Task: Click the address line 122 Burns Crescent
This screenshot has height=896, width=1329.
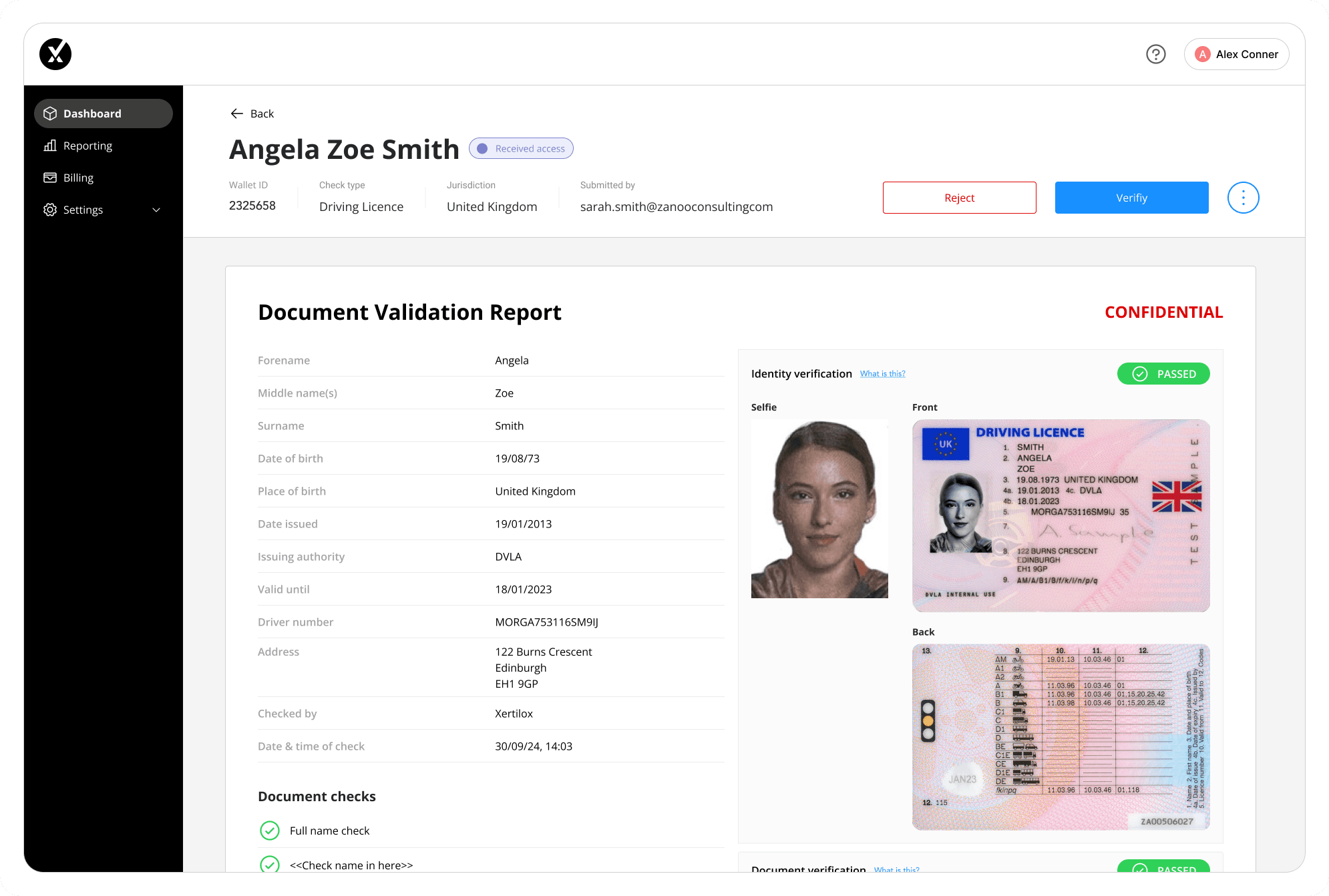Action: (544, 652)
